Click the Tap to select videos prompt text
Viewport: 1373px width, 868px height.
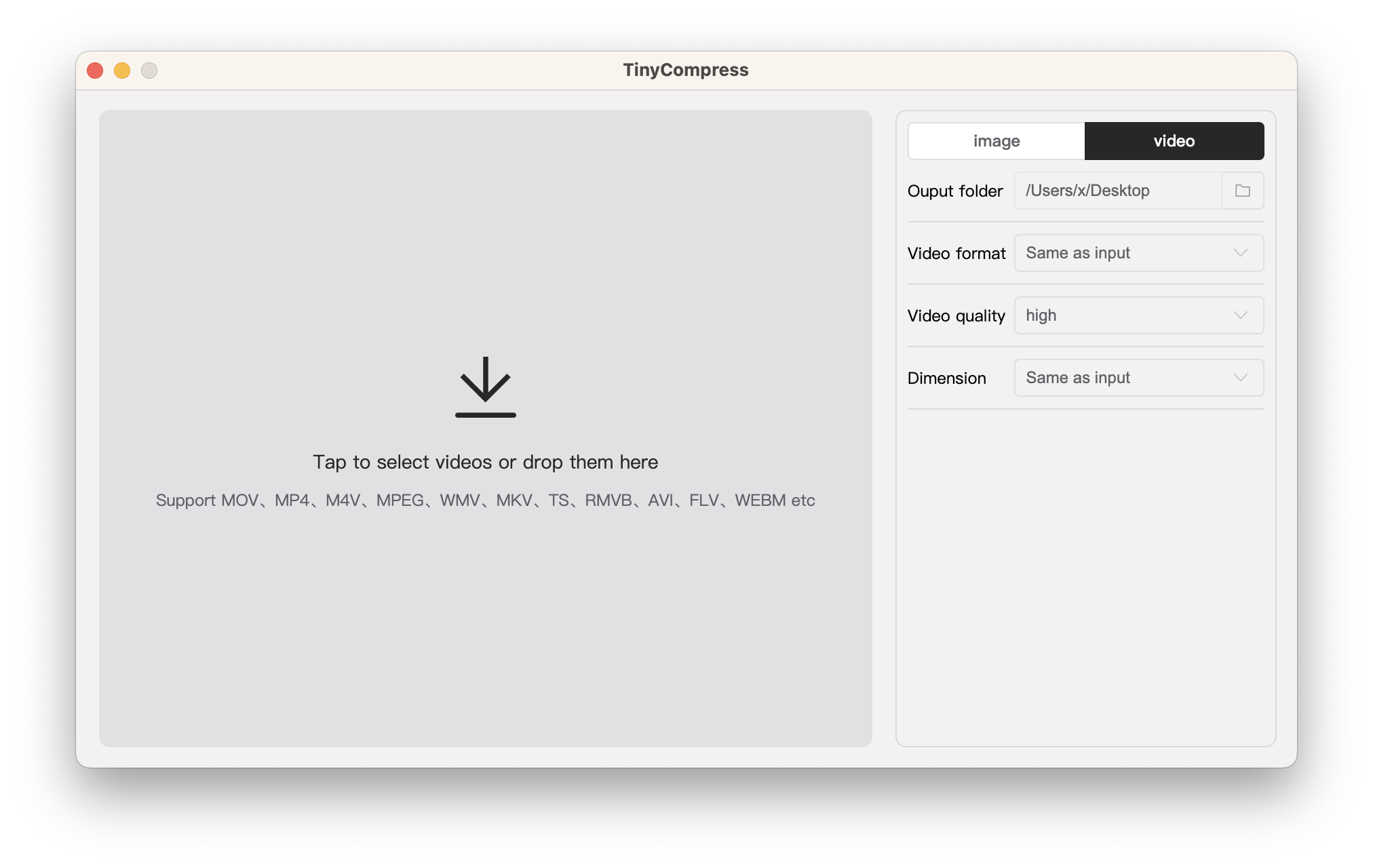tap(484, 462)
